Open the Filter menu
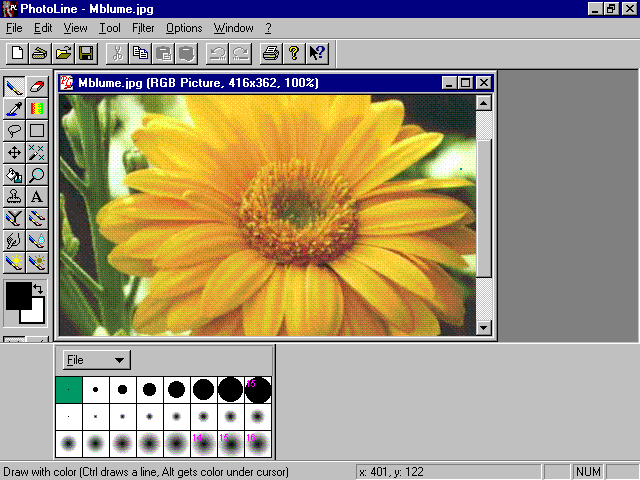Image resolution: width=640 pixels, height=480 pixels. (x=143, y=28)
